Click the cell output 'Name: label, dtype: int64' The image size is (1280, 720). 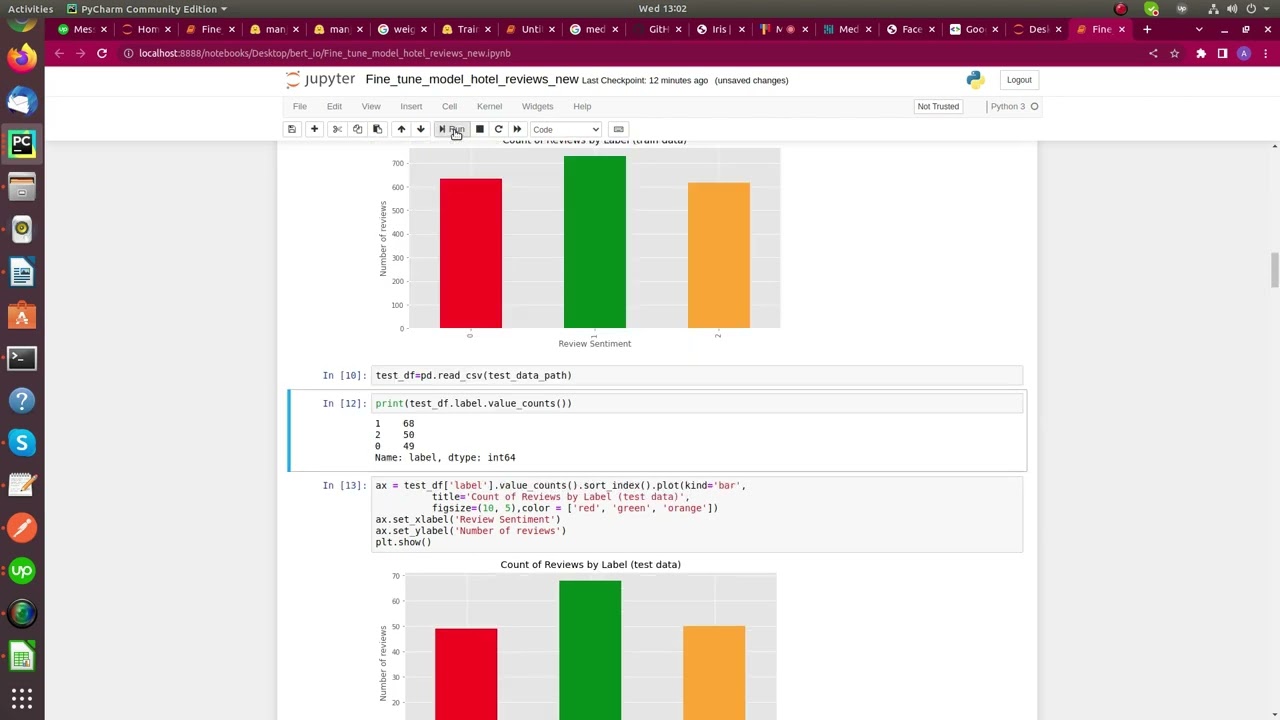click(x=445, y=457)
